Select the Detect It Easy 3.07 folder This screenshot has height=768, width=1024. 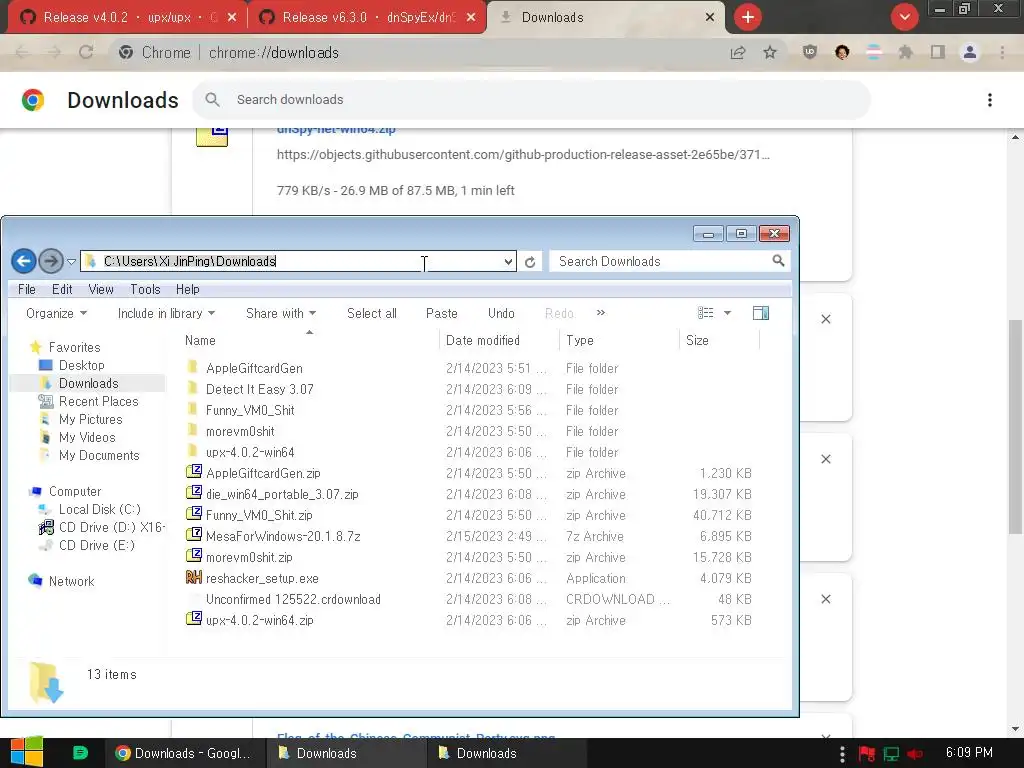pyautogui.click(x=260, y=389)
